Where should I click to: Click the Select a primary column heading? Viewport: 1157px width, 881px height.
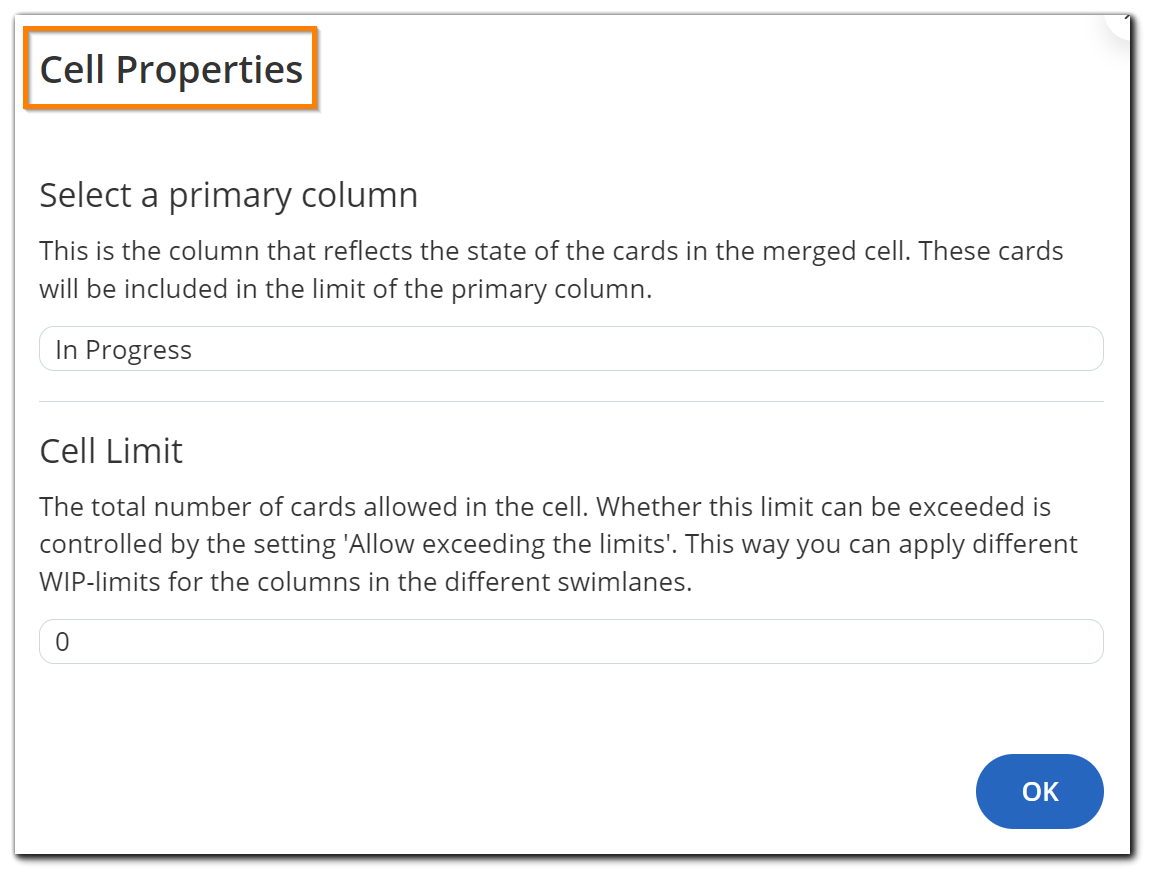228,195
